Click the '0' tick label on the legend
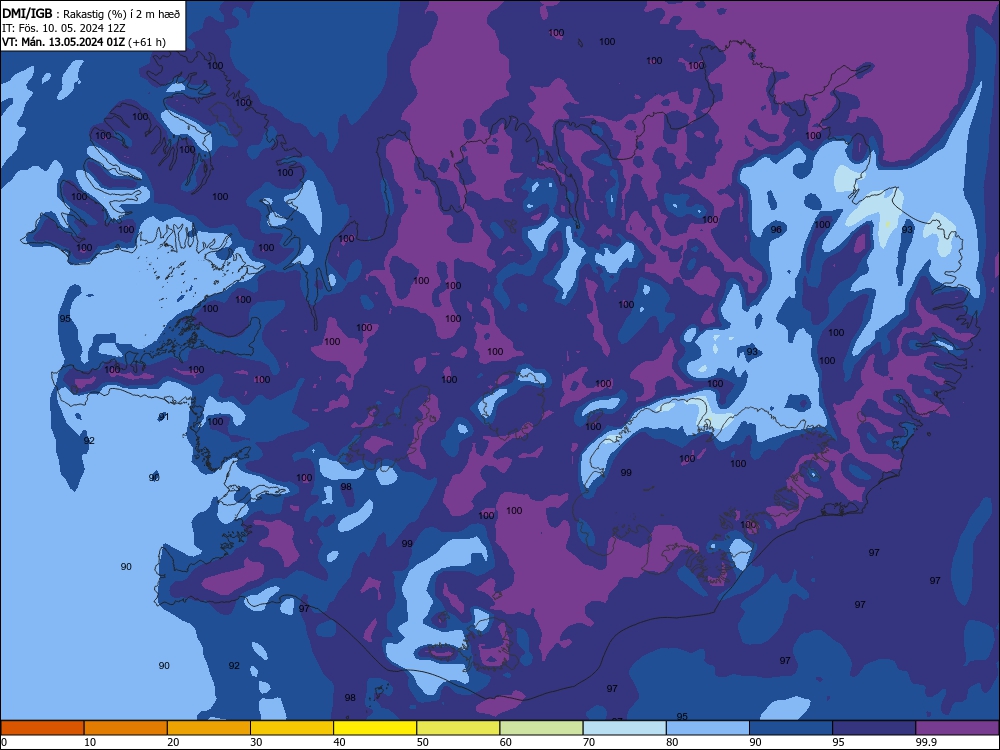The height and width of the screenshot is (750, 1000). [x=4, y=742]
